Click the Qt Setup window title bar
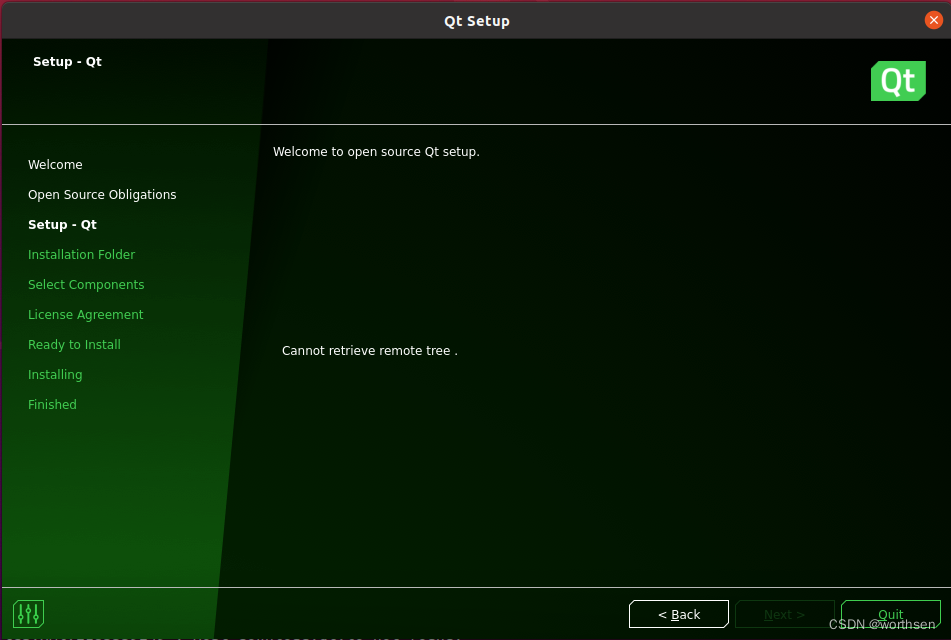 point(476,21)
